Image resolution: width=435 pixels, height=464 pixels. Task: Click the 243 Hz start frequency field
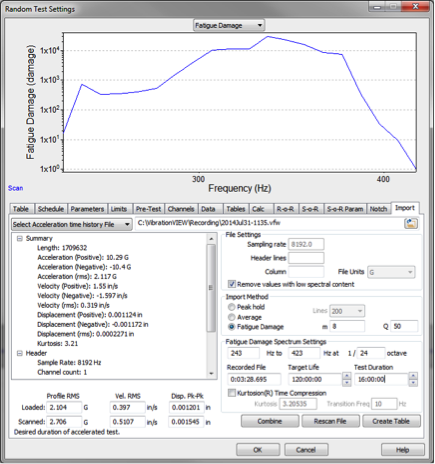[243, 353]
